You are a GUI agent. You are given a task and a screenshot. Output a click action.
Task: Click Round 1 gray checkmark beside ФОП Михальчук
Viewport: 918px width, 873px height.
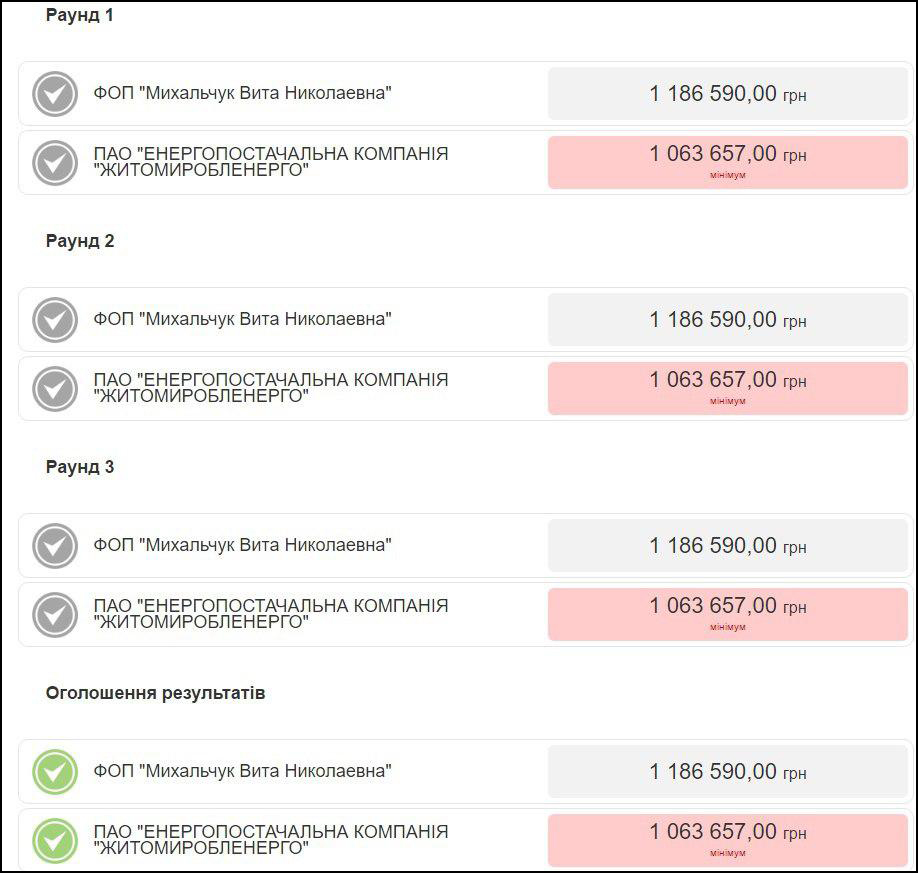[x=55, y=94]
